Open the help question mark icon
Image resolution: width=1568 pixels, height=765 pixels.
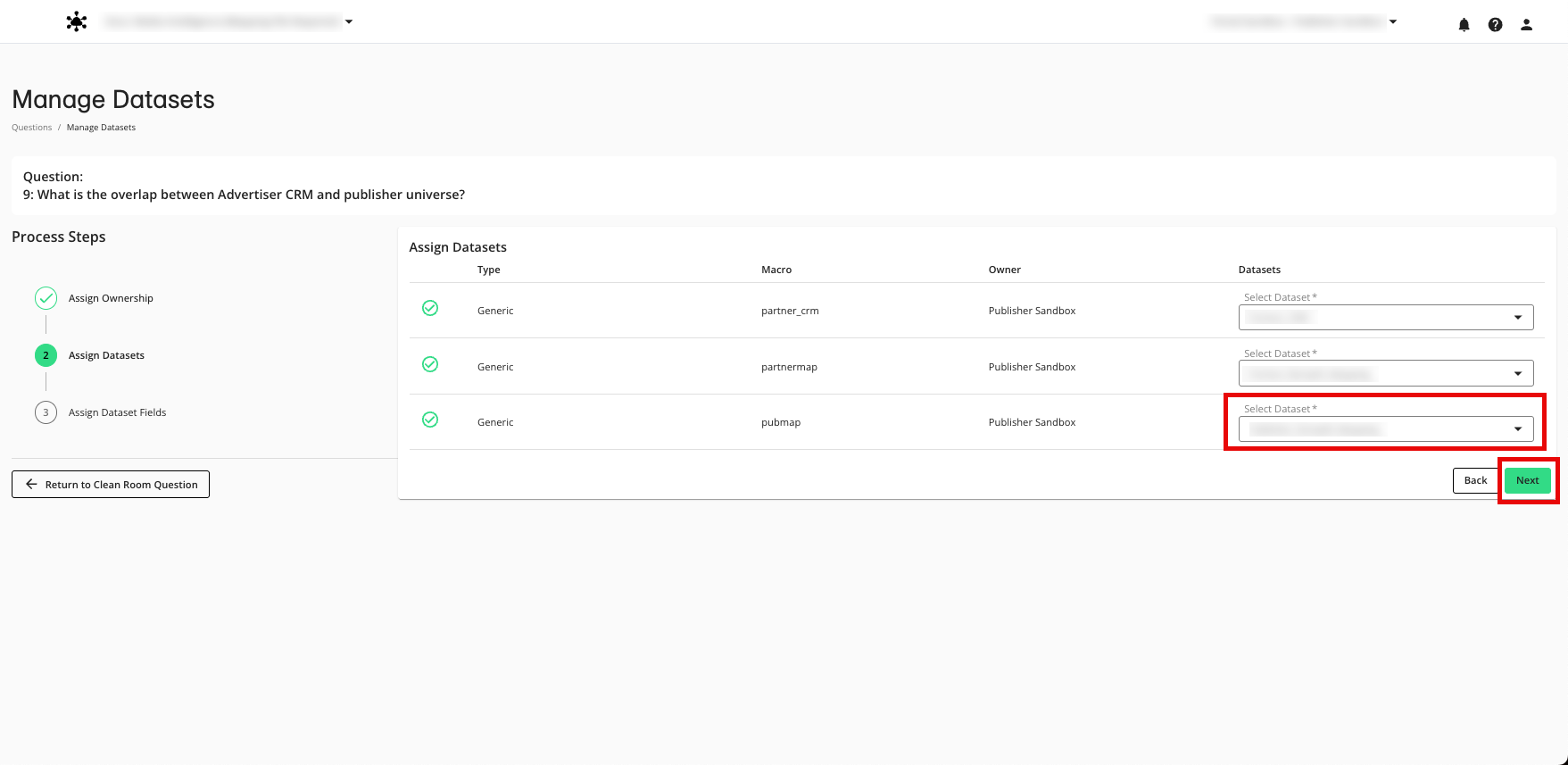1495,25
